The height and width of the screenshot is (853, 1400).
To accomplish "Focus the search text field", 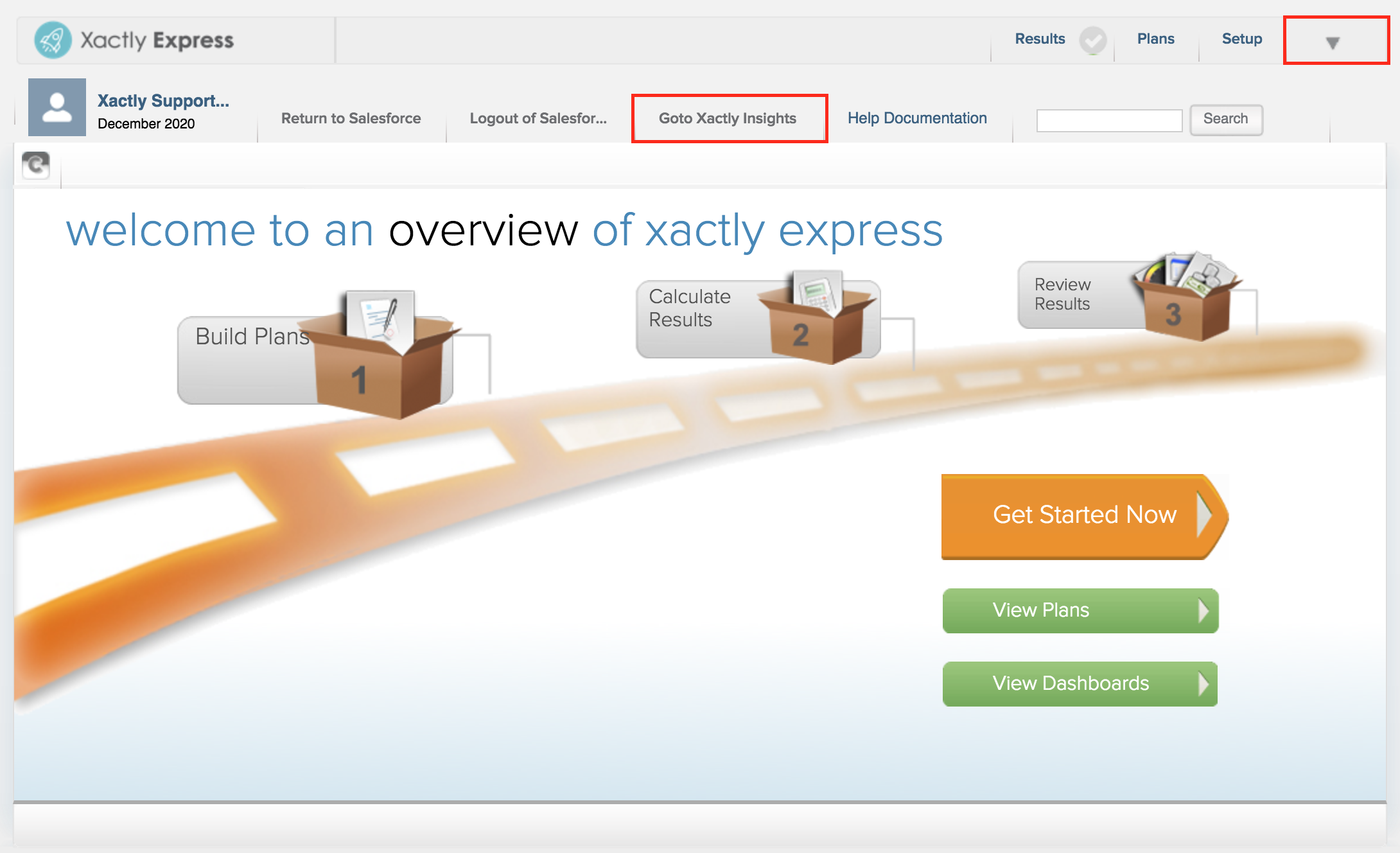I will 1109,120.
